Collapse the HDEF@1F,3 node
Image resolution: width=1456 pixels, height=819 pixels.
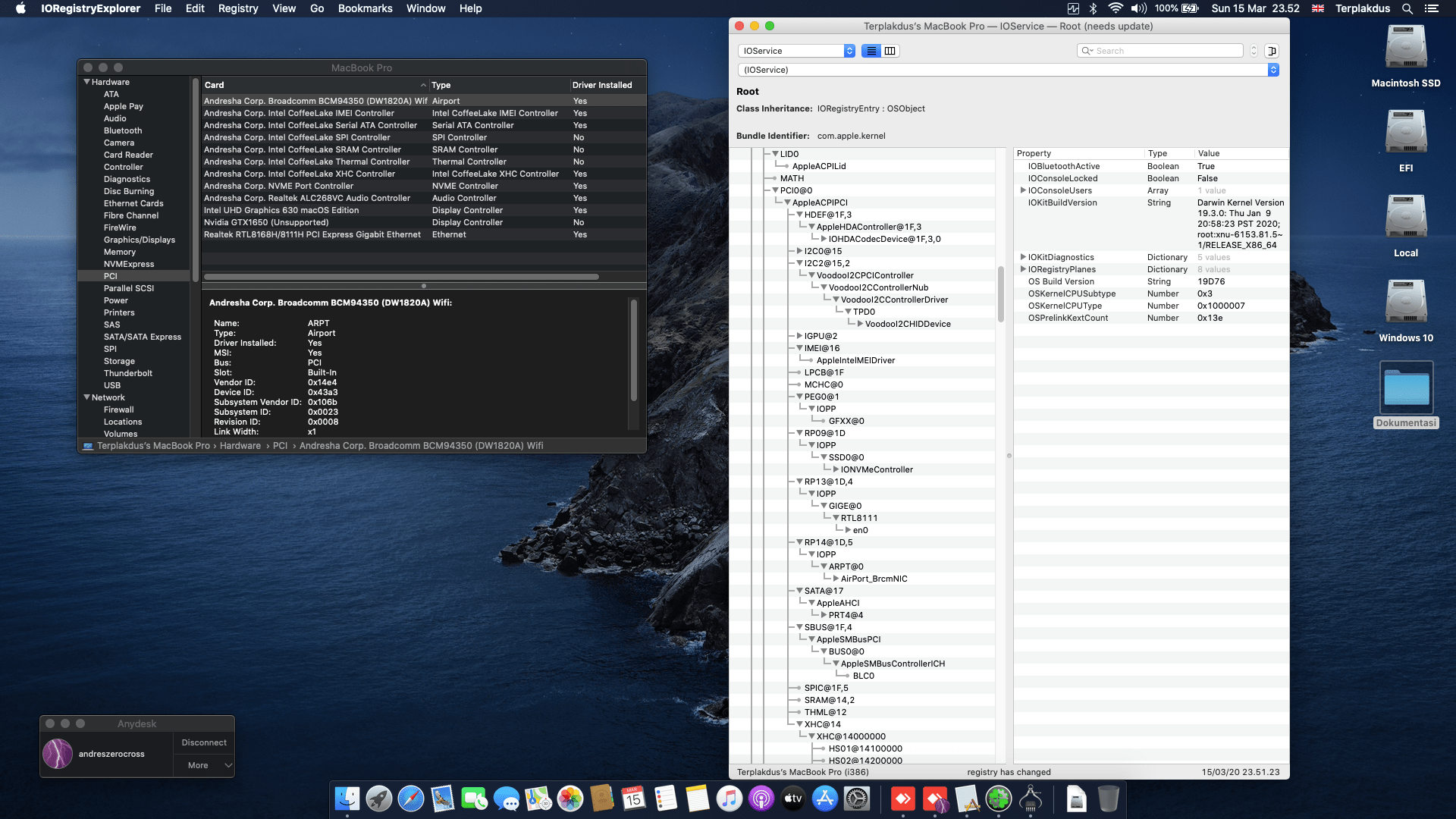(799, 215)
